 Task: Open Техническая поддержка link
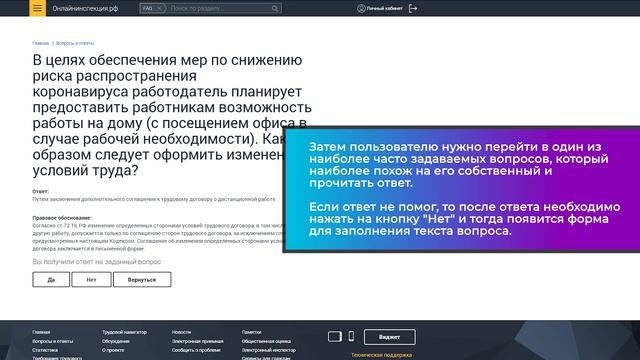[x=382, y=356]
